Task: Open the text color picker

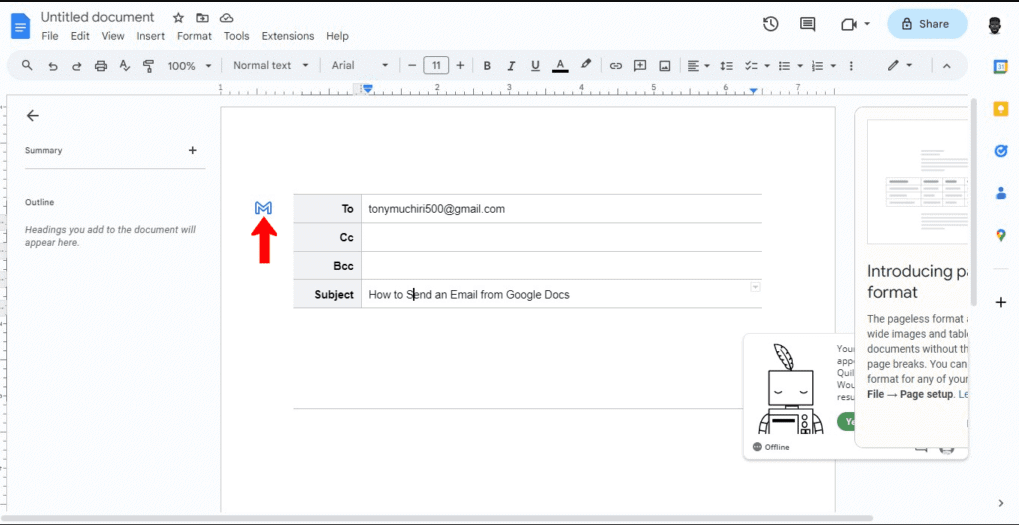Action: pos(560,66)
